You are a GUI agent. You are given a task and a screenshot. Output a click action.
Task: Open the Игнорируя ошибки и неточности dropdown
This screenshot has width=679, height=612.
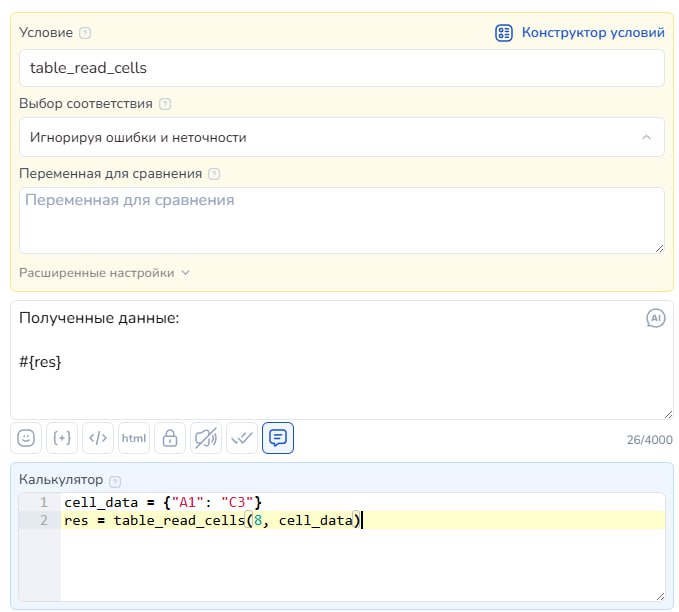(x=341, y=137)
